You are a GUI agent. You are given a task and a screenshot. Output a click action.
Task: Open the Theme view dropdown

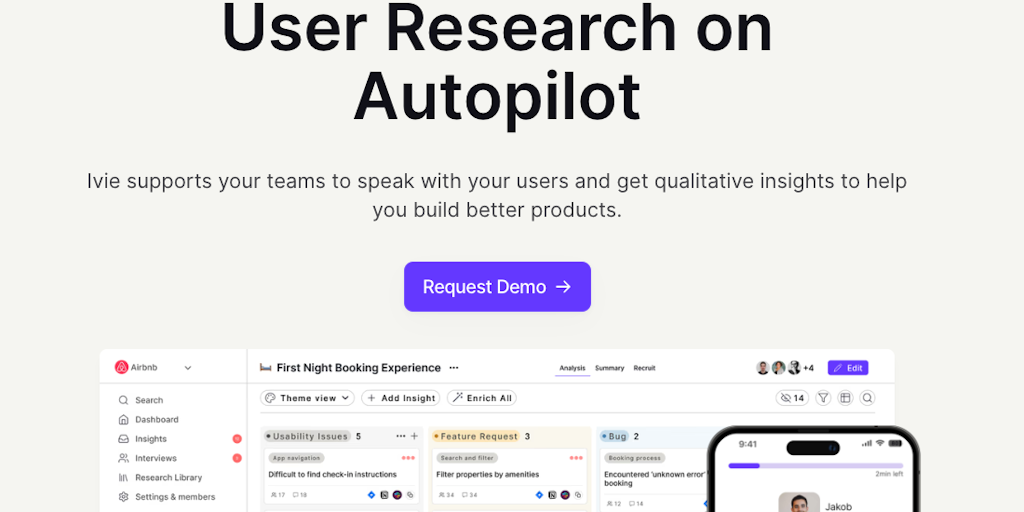coord(307,398)
